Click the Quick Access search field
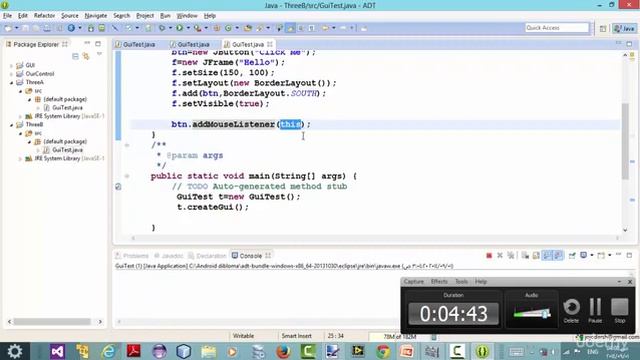Screen dimensions: 640x360 click(x=557, y=28)
